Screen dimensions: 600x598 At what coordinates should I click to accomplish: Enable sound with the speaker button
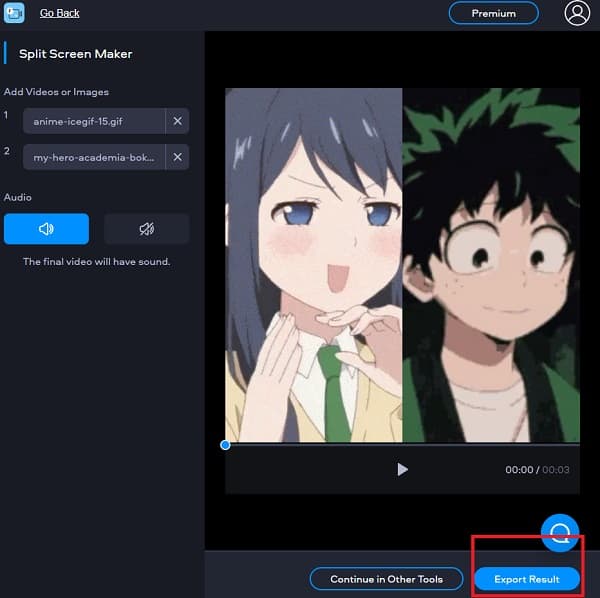tap(46, 229)
